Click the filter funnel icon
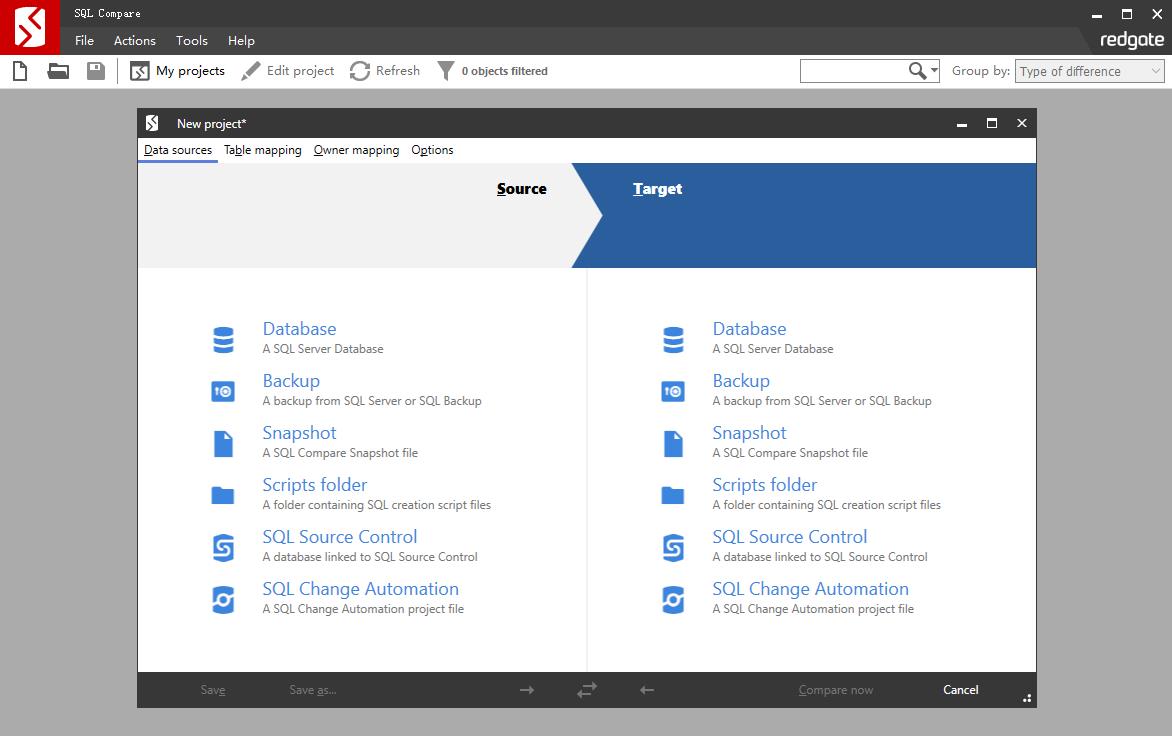Viewport: 1172px width, 736px height. pyautogui.click(x=446, y=71)
